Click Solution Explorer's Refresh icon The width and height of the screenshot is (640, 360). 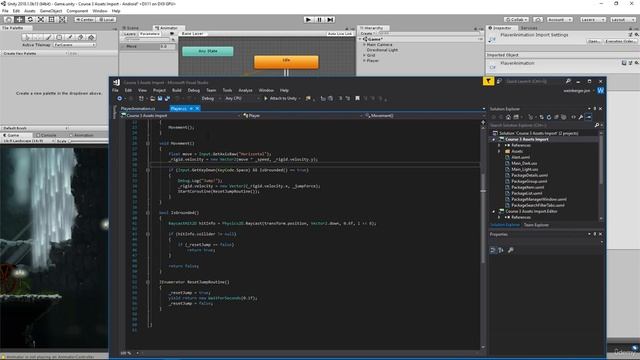point(549,117)
